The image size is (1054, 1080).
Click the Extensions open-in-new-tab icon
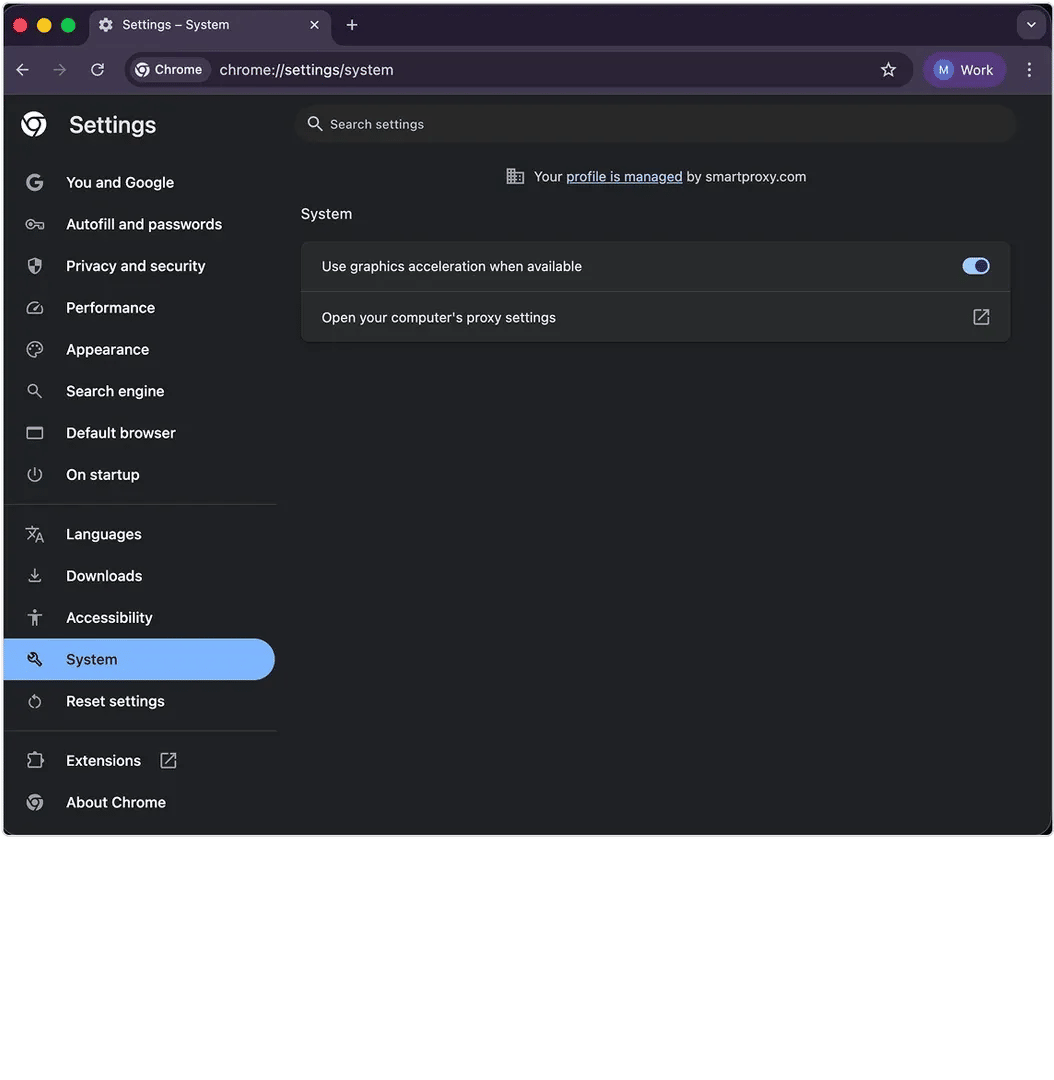coord(168,761)
